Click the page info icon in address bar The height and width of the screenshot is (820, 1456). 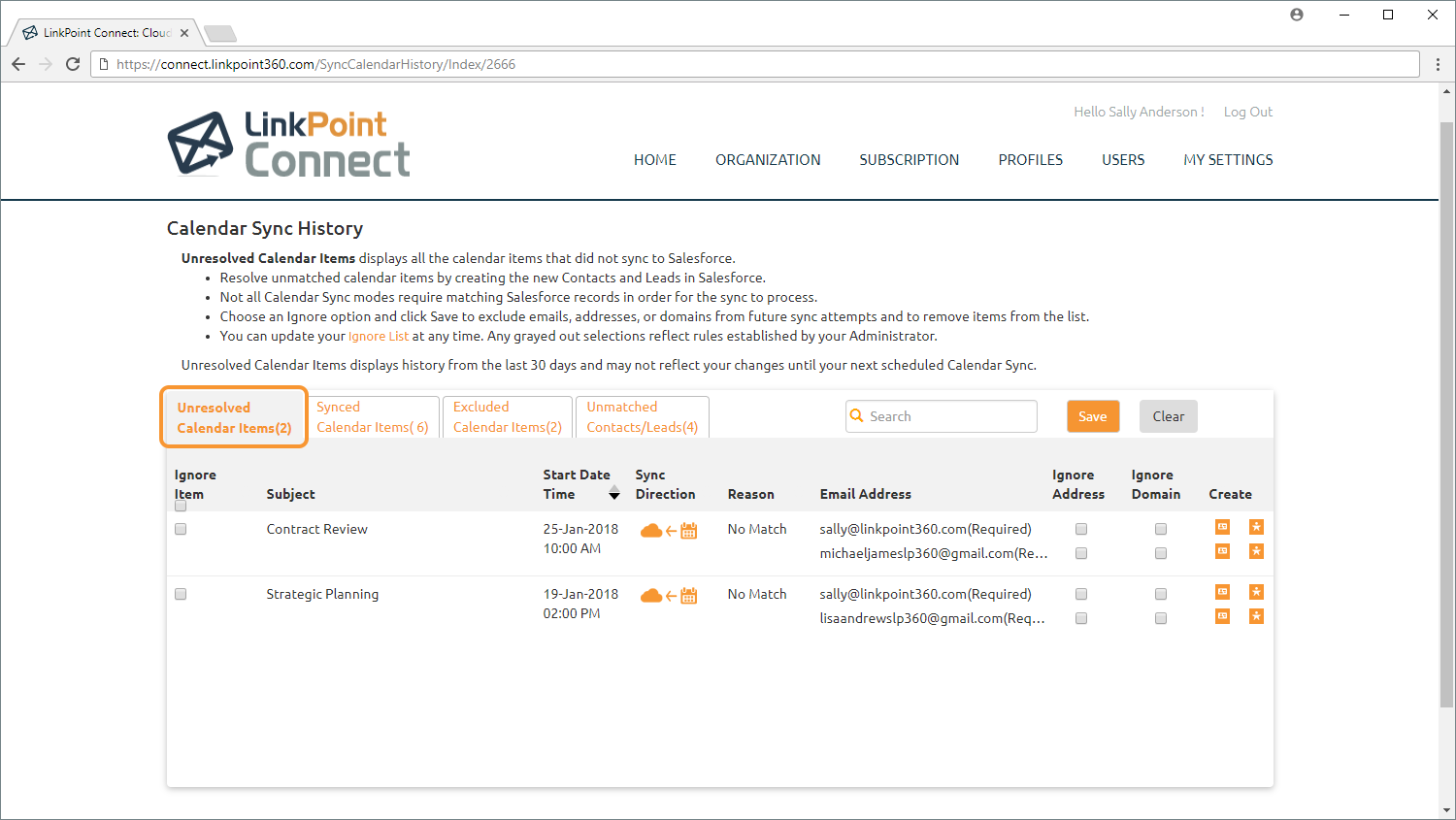click(x=104, y=64)
